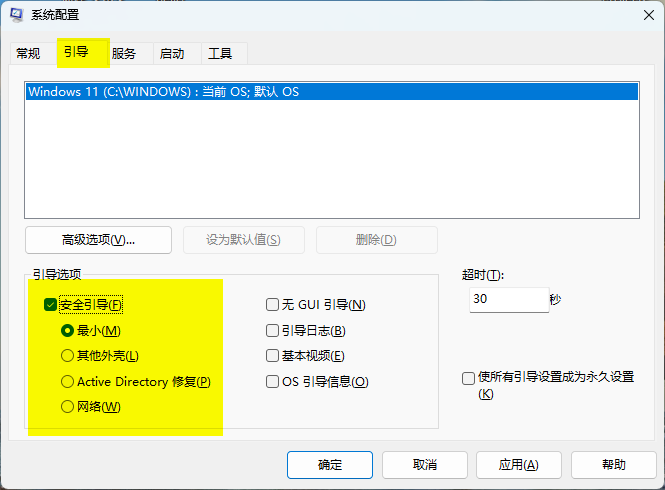Click the 超时 seconds input field
665x490 pixels.
pyautogui.click(x=509, y=300)
